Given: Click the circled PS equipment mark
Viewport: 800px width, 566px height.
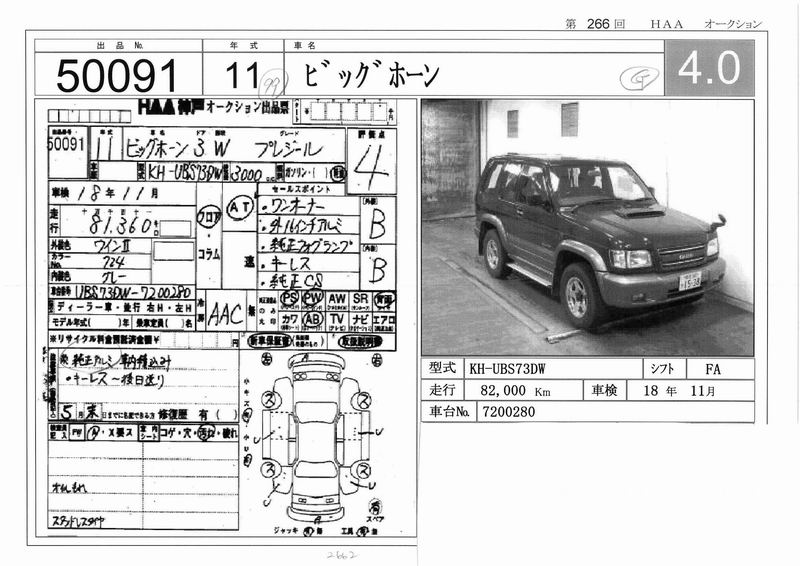Looking at the screenshot, I should (289, 298).
